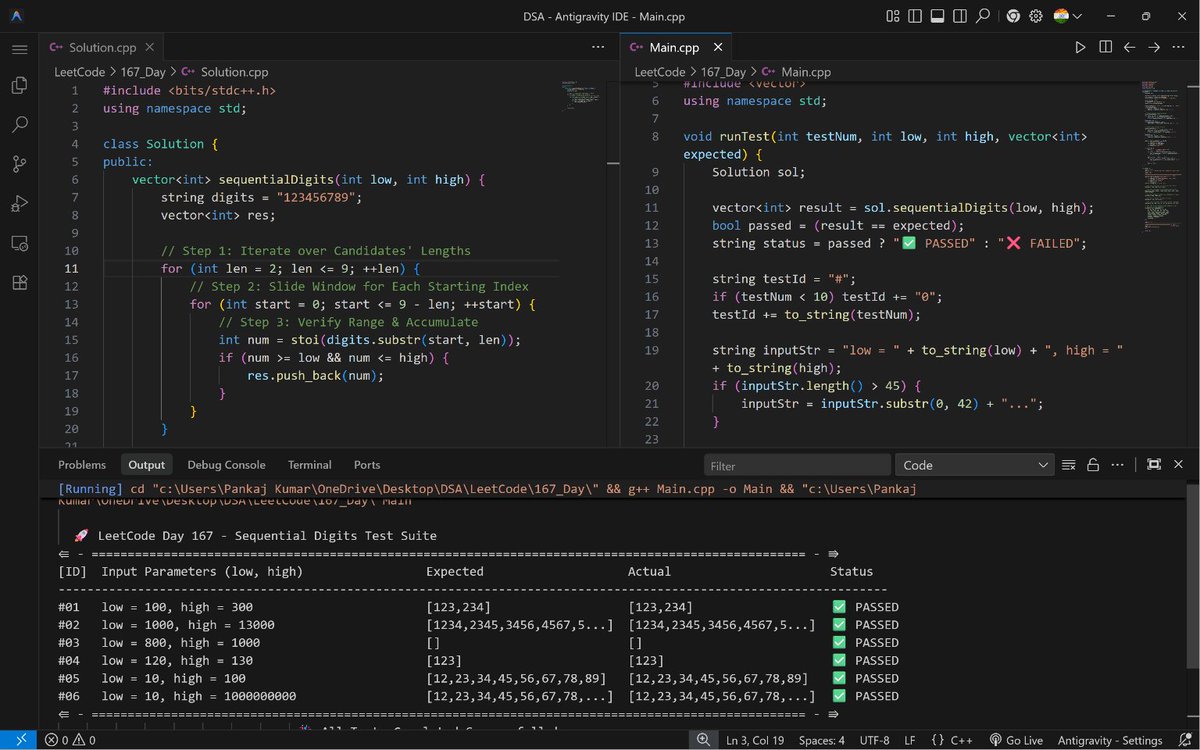Screen dimensions: 1200x750
Task: Expand the account dropdown chevron beside flag
Action: tap(1078, 16)
